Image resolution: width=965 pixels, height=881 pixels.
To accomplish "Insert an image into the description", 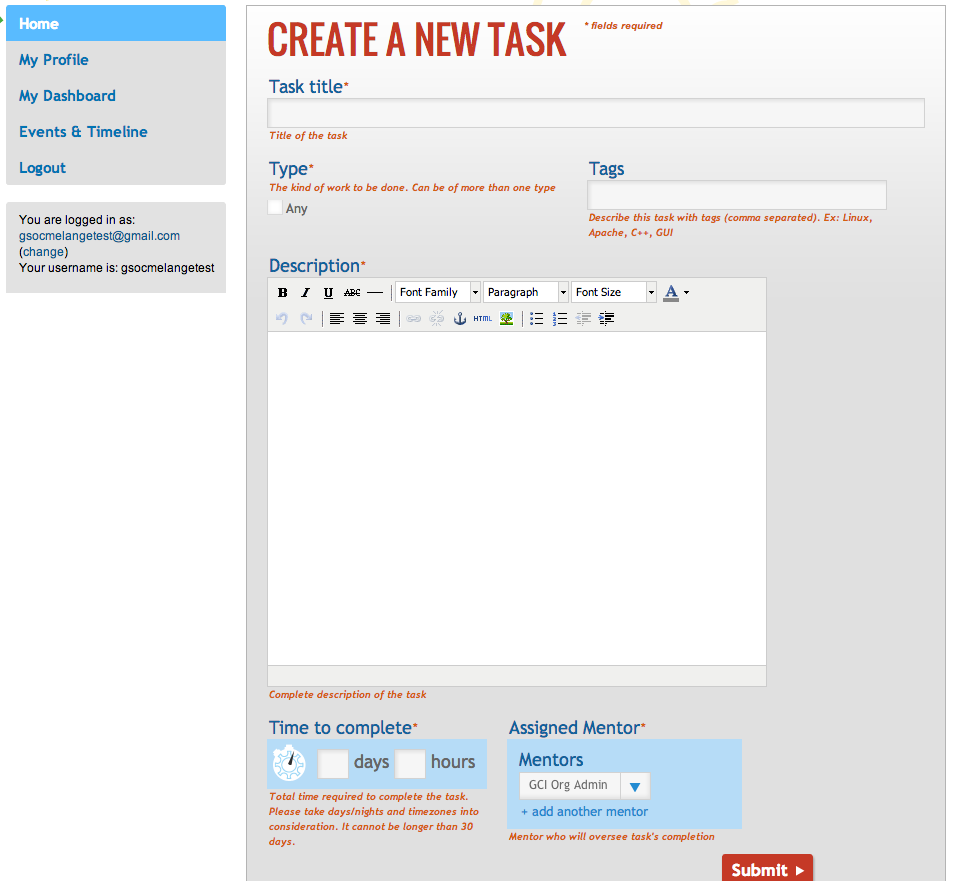I will 507,319.
